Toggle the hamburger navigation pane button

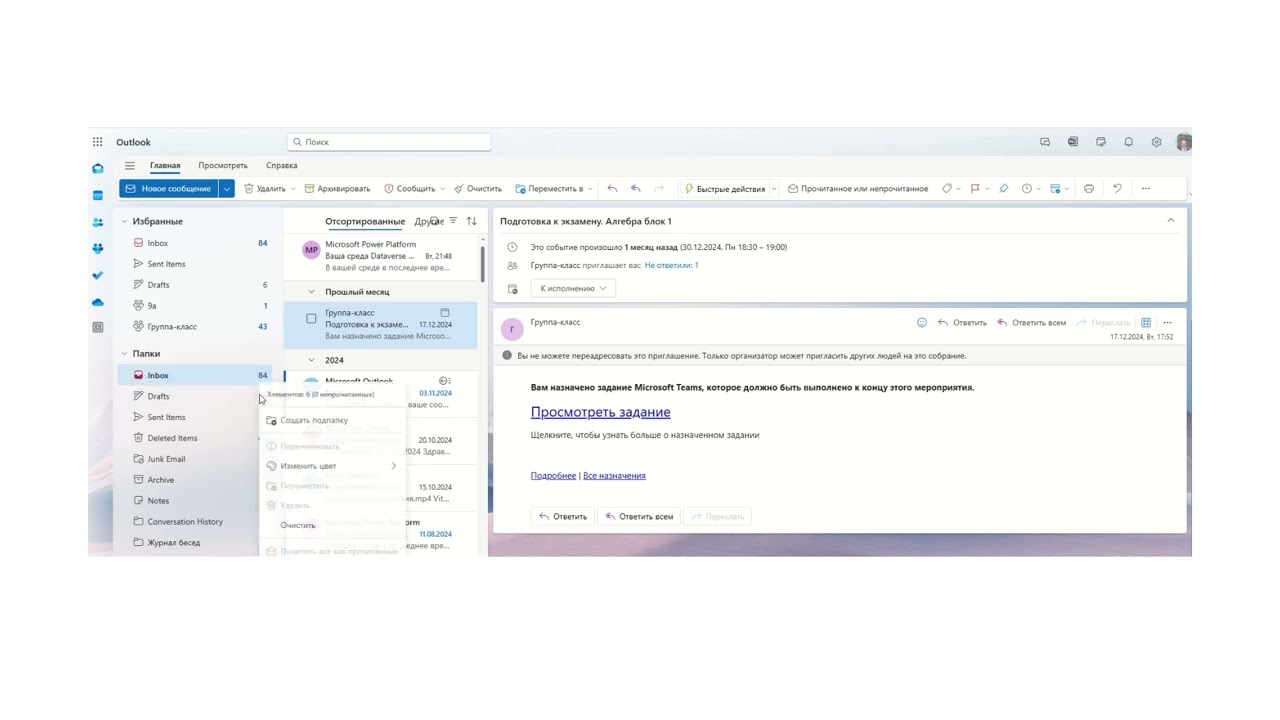pyautogui.click(x=129, y=166)
